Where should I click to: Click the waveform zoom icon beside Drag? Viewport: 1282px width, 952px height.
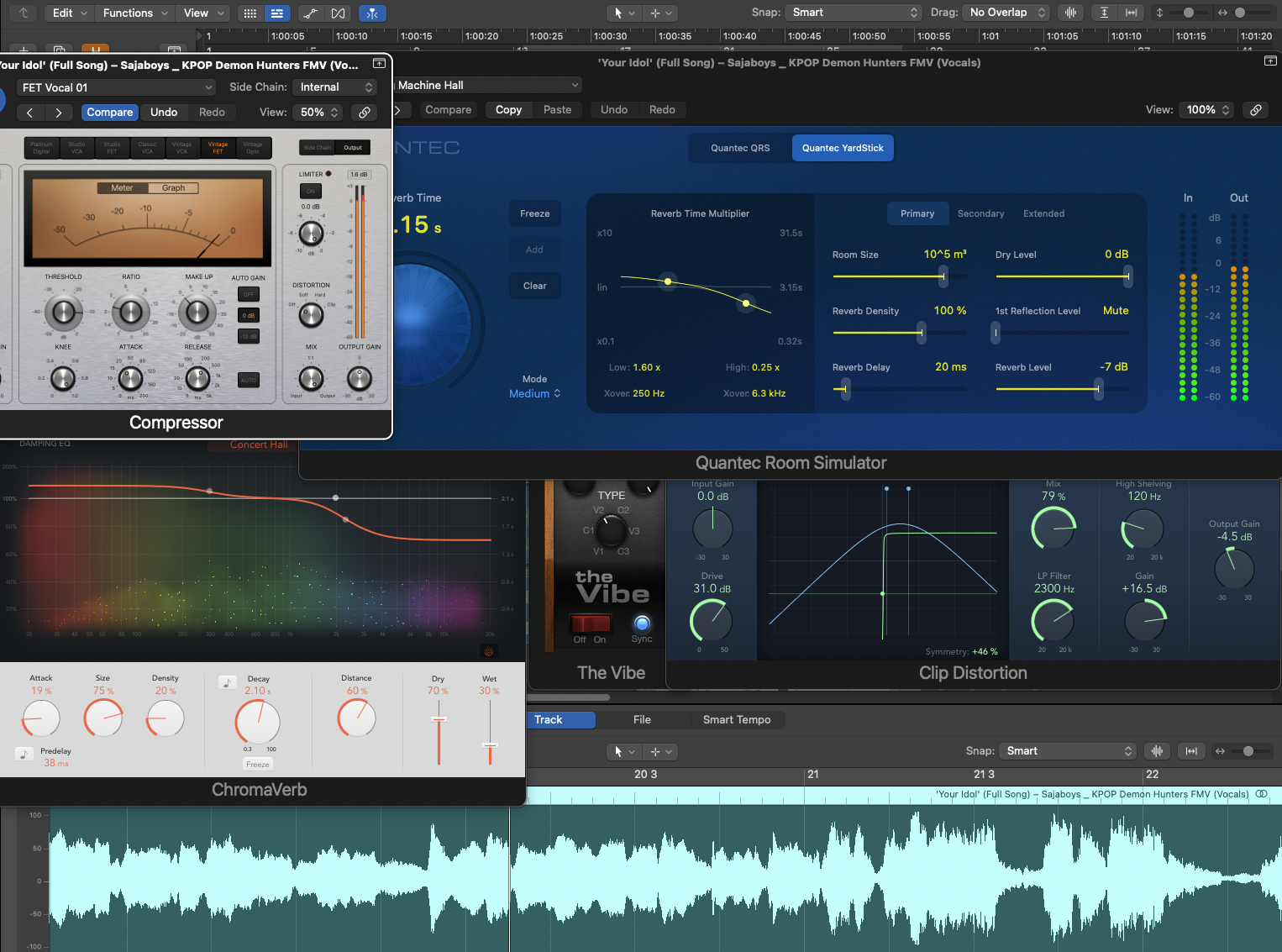tap(1070, 13)
